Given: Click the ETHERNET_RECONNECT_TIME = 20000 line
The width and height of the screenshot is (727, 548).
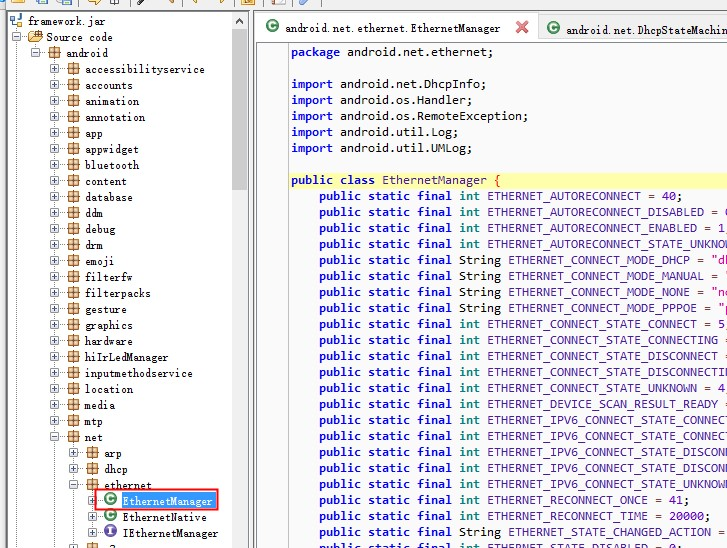Looking at the screenshot, I should coord(514,516).
